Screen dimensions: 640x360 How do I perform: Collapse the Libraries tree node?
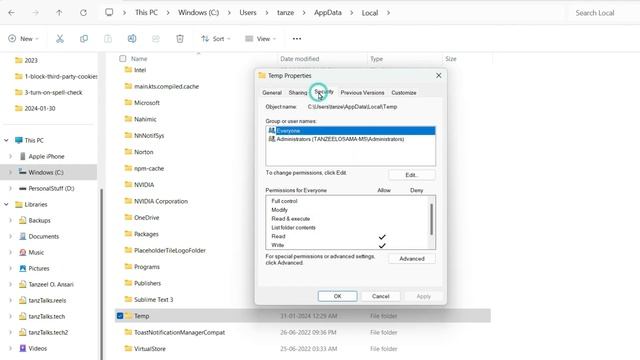pos(6,204)
